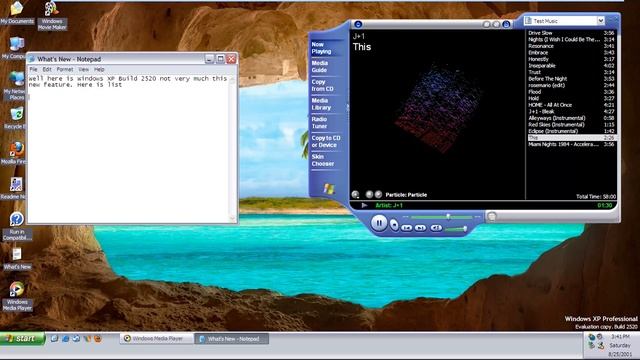
Task: Stop the playing track in Media Player
Action: point(394,224)
